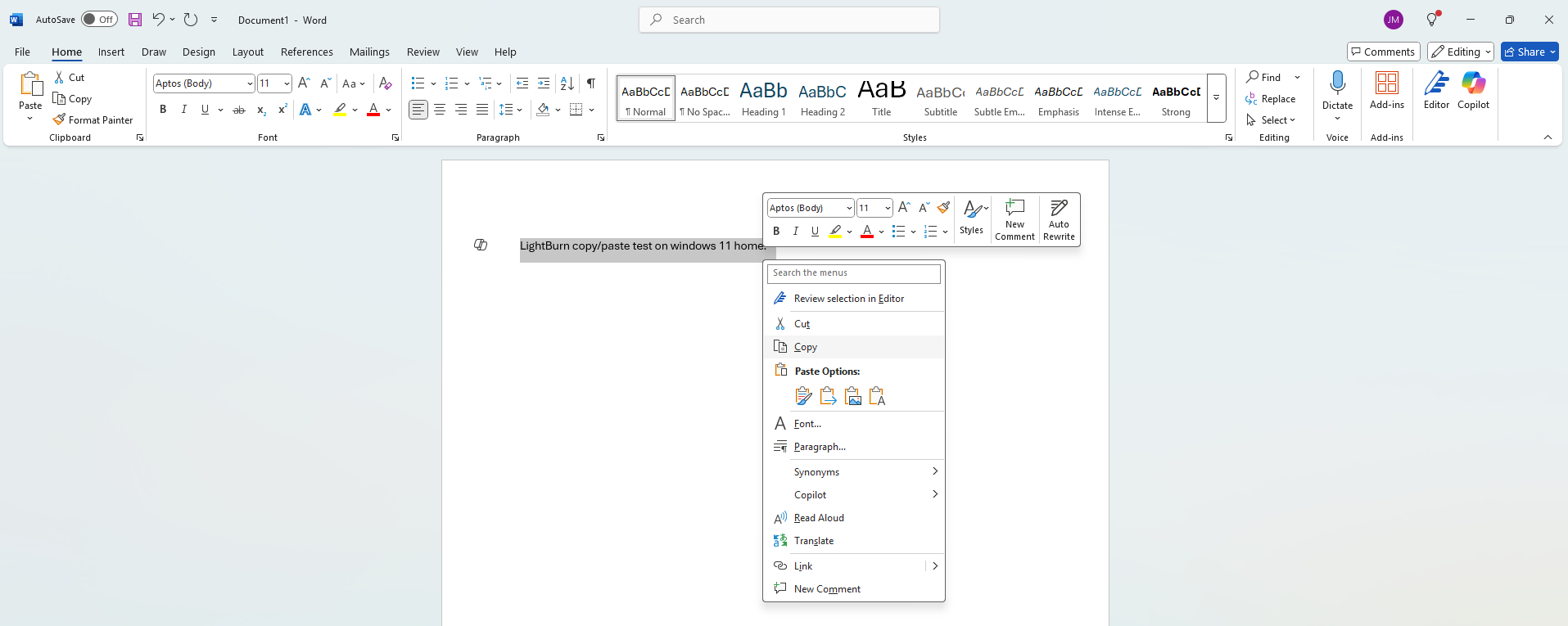
Task: Click Increase Indent icon in ribbon
Action: 544,83
